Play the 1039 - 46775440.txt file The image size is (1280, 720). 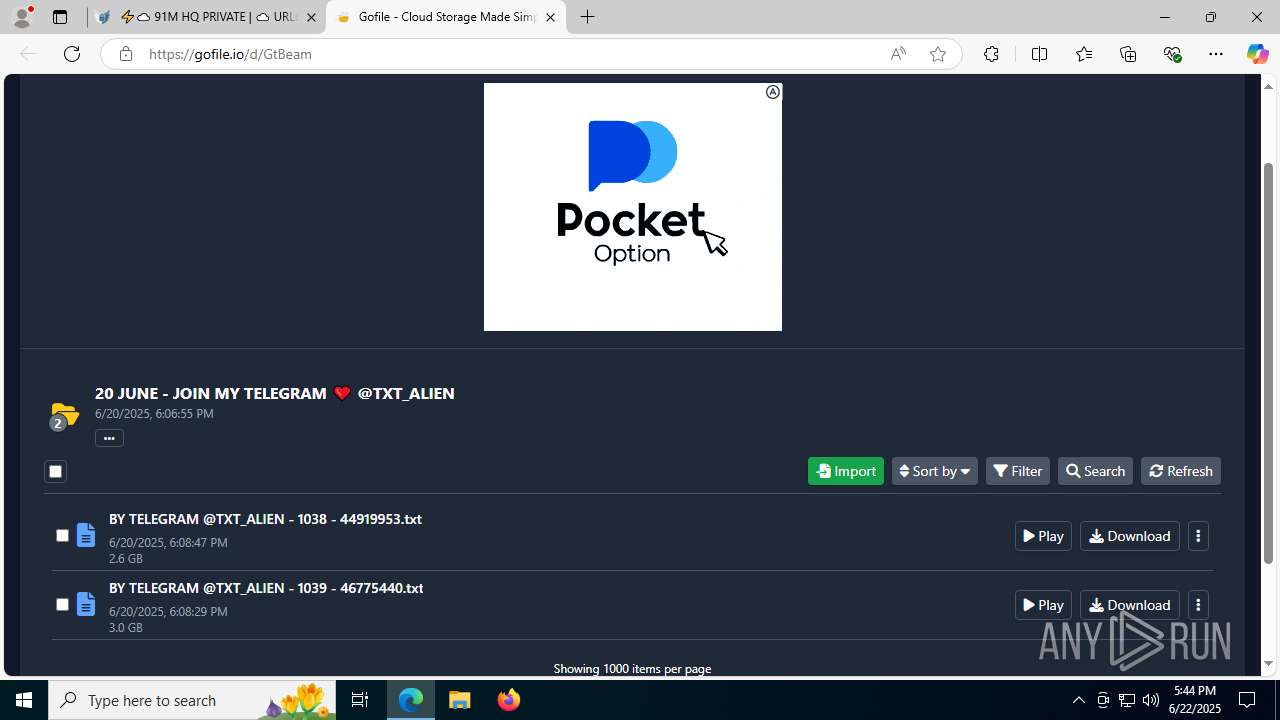(x=1043, y=605)
